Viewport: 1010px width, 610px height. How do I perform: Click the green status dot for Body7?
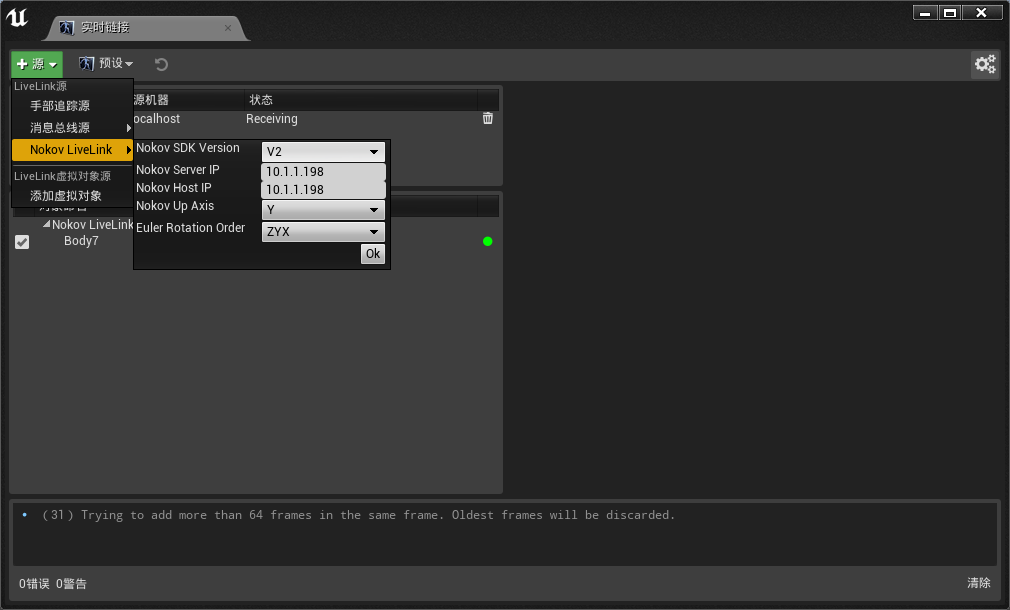point(488,242)
